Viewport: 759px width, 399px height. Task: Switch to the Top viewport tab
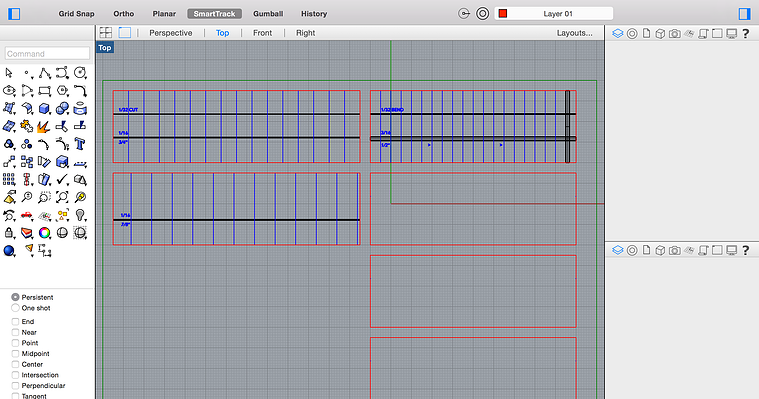click(x=223, y=33)
